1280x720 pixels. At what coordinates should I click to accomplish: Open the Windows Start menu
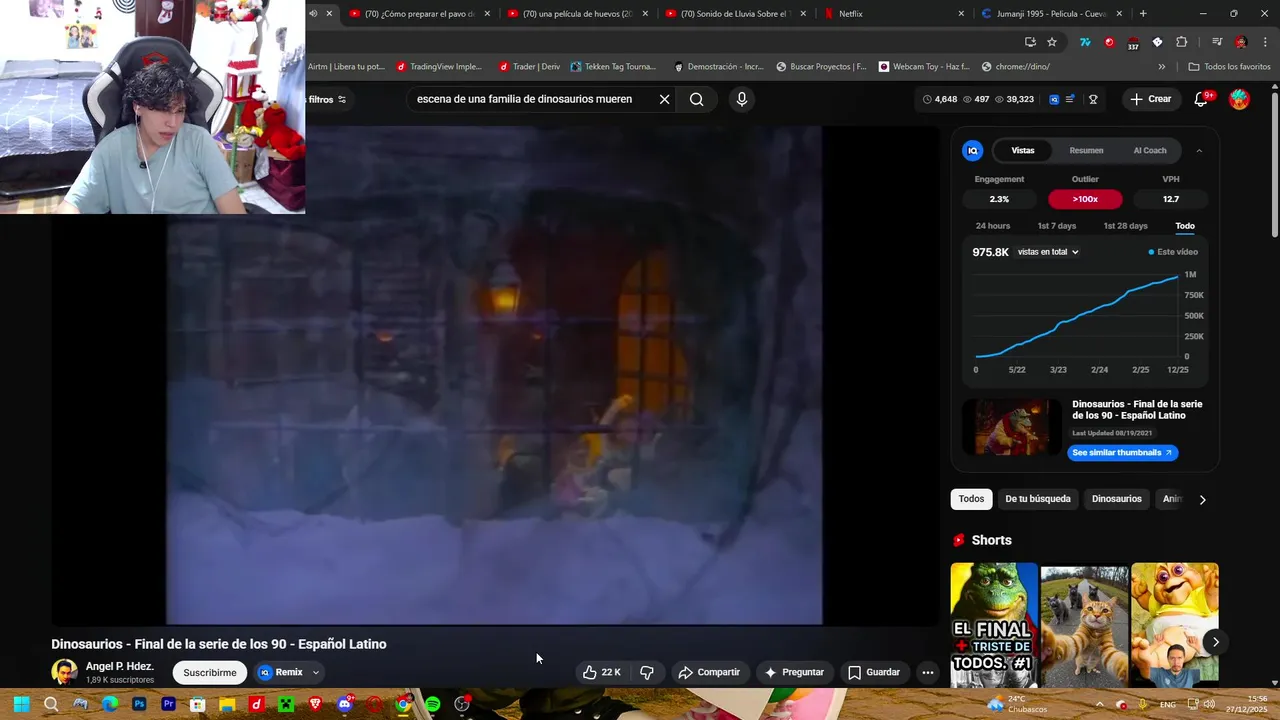click(x=21, y=704)
